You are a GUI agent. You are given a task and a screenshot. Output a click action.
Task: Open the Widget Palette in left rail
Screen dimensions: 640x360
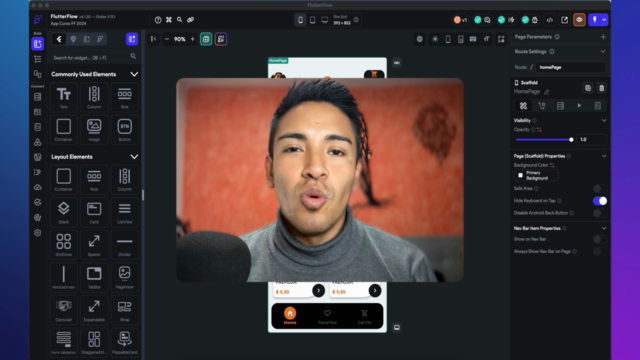click(38, 44)
